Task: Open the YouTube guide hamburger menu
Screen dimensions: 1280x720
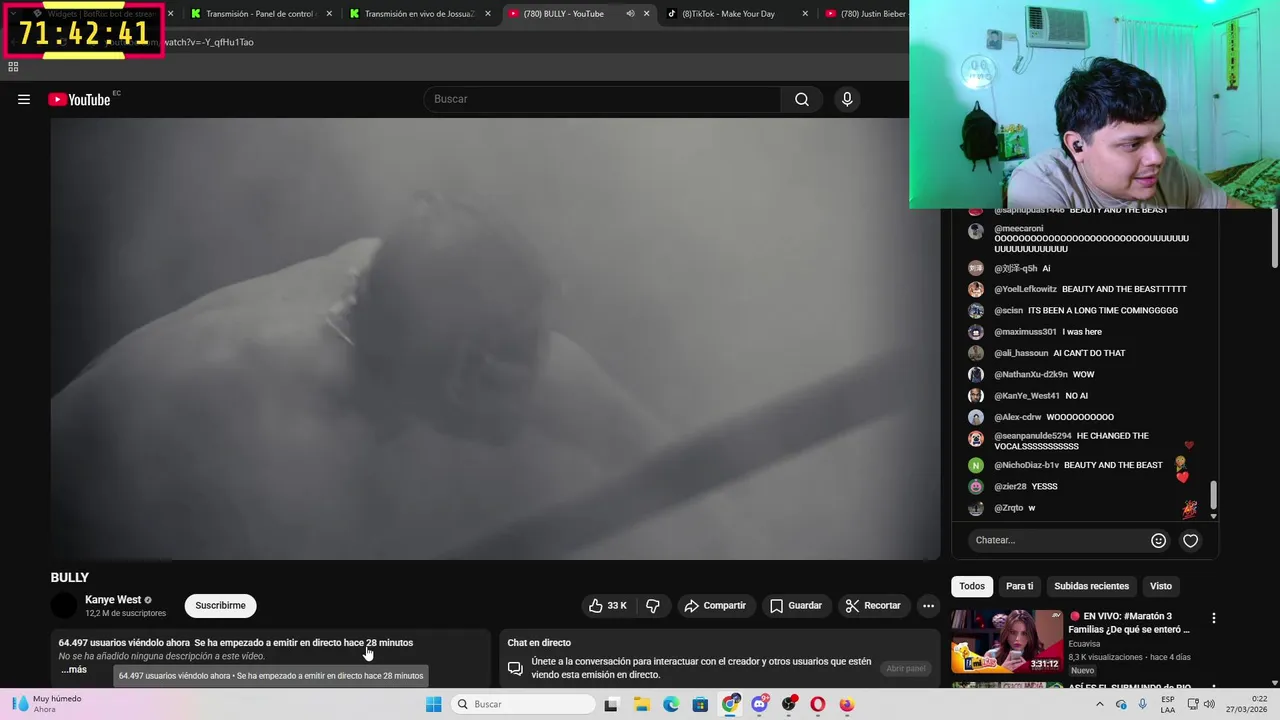Action: (24, 99)
